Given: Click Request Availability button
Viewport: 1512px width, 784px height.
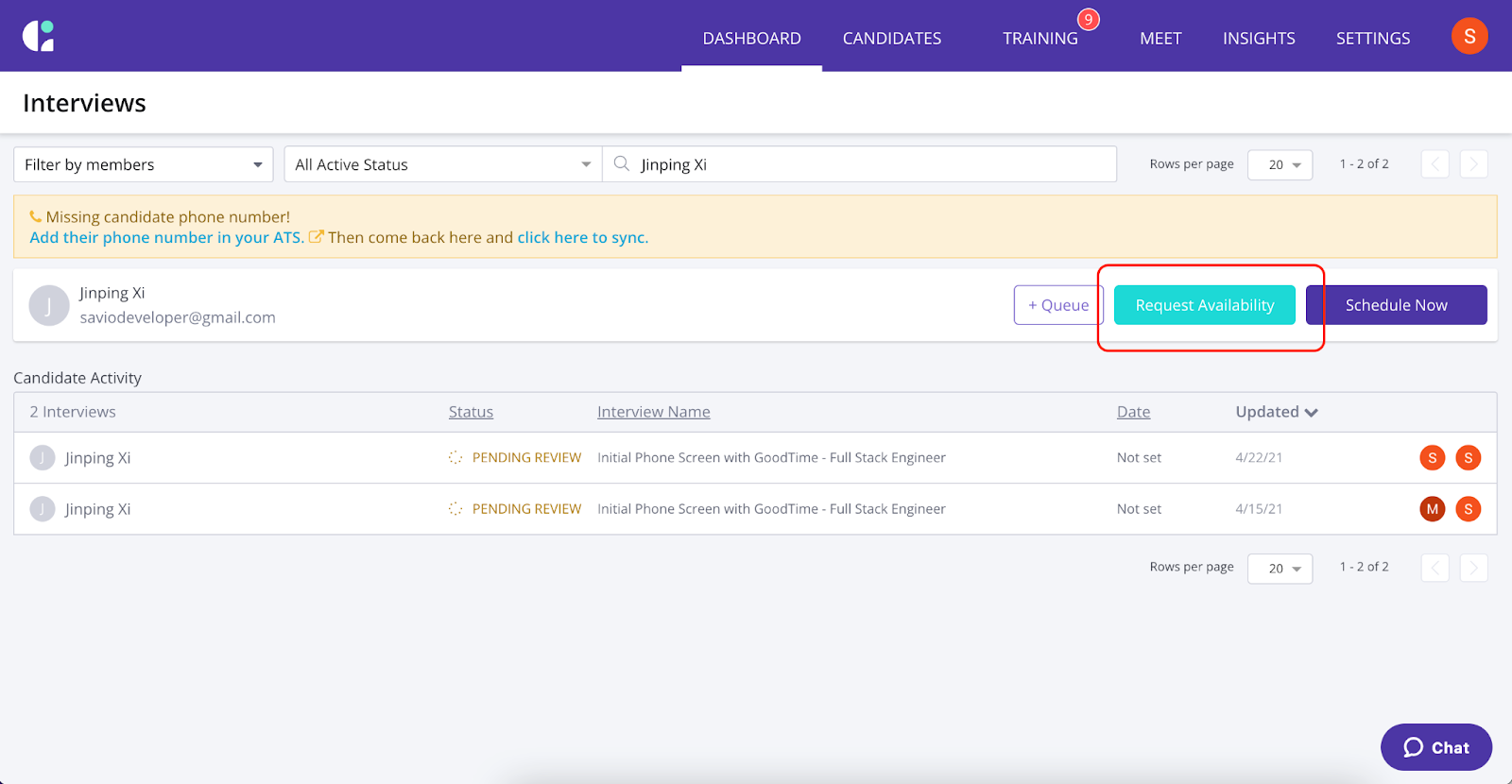Looking at the screenshot, I should tap(1205, 305).
